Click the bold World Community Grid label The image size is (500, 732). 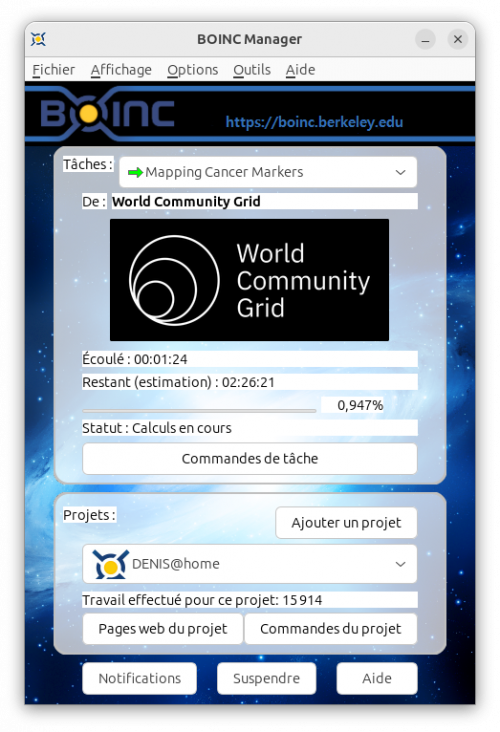point(186,202)
